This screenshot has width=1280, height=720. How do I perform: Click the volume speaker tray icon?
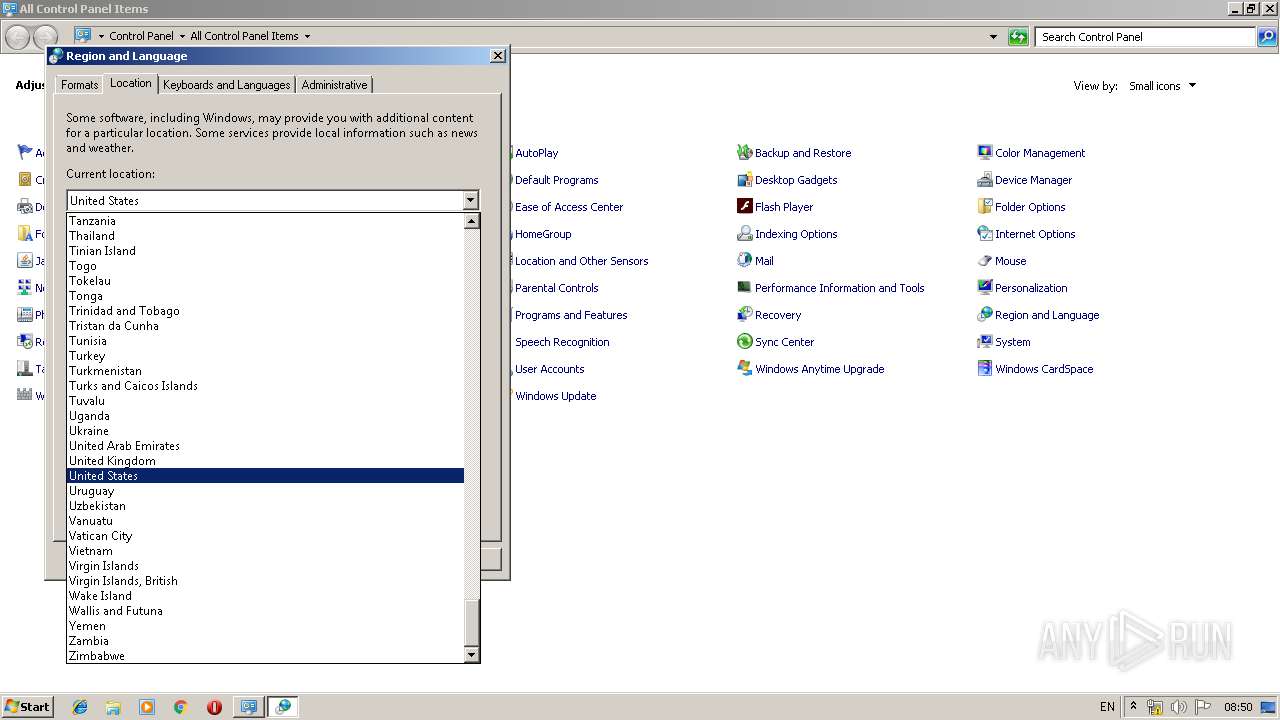pos(1179,707)
